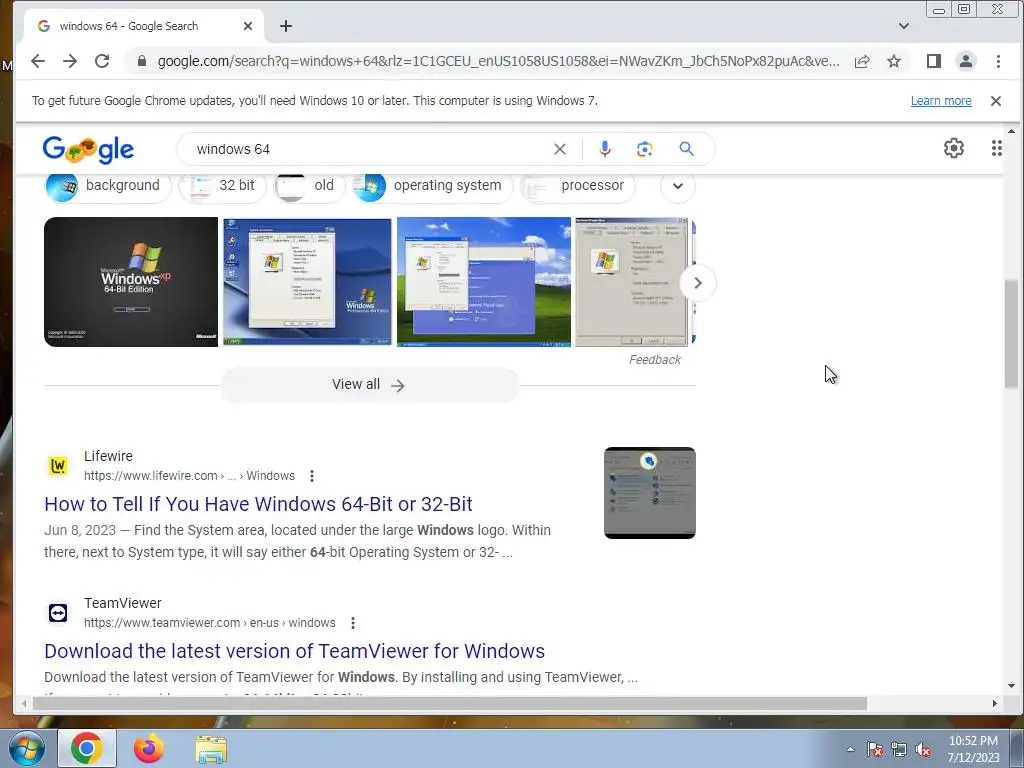Open TeamViewer result options menu
This screenshot has width=1024, height=768.
coord(353,623)
